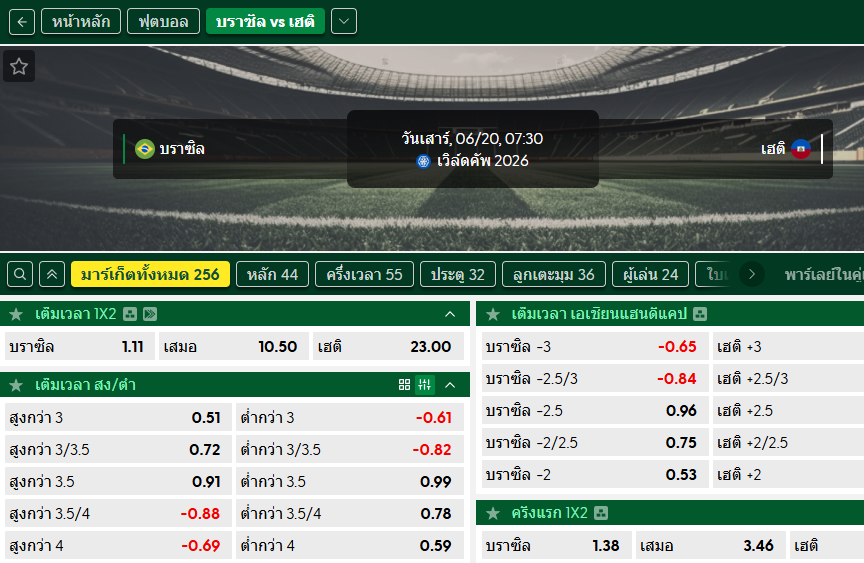Click เวิลด์คัพ 2026 league name
864x563 pixels.
point(483,161)
